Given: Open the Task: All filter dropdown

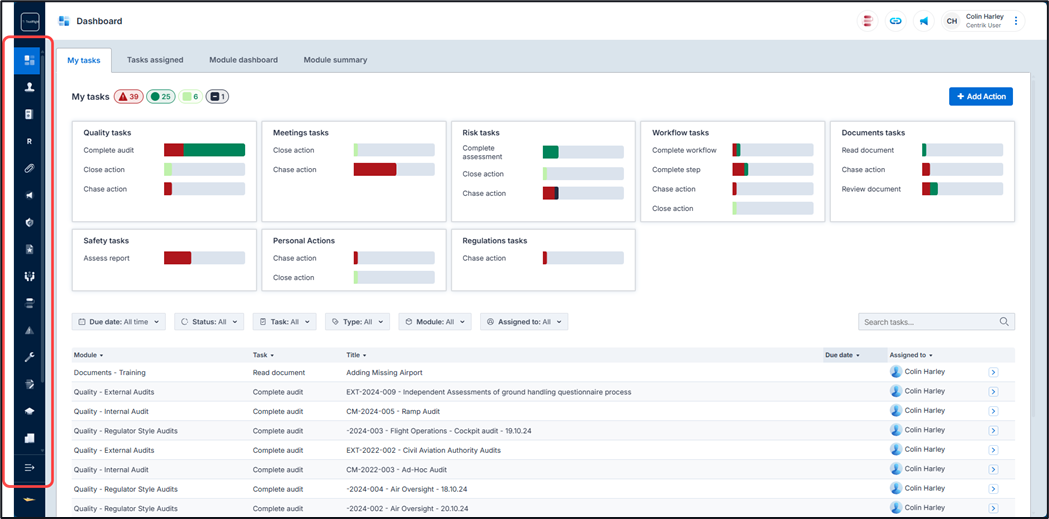Looking at the screenshot, I should point(284,322).
